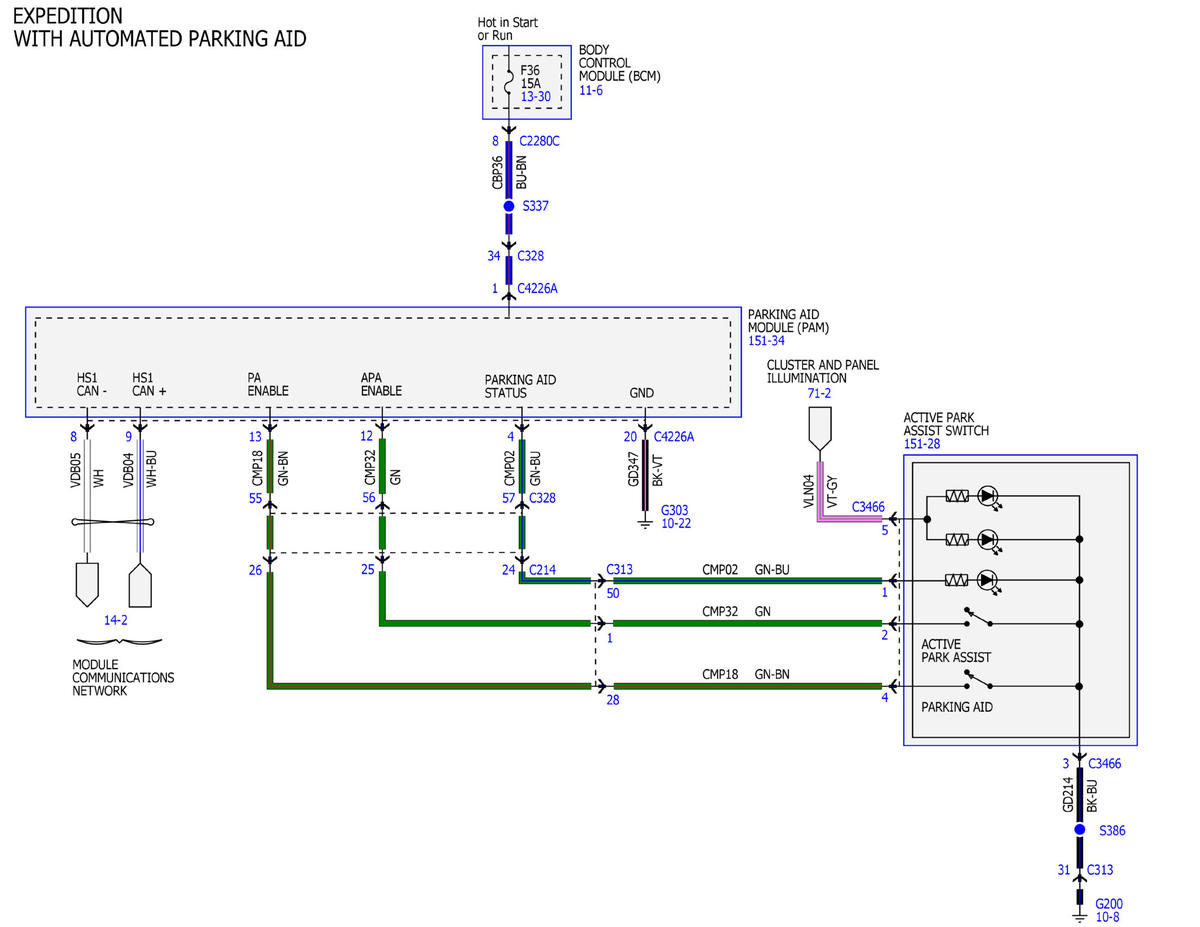Click the Hot in Start or Run text
This screenshot has height=927, width=1200.
click(508, 29)
